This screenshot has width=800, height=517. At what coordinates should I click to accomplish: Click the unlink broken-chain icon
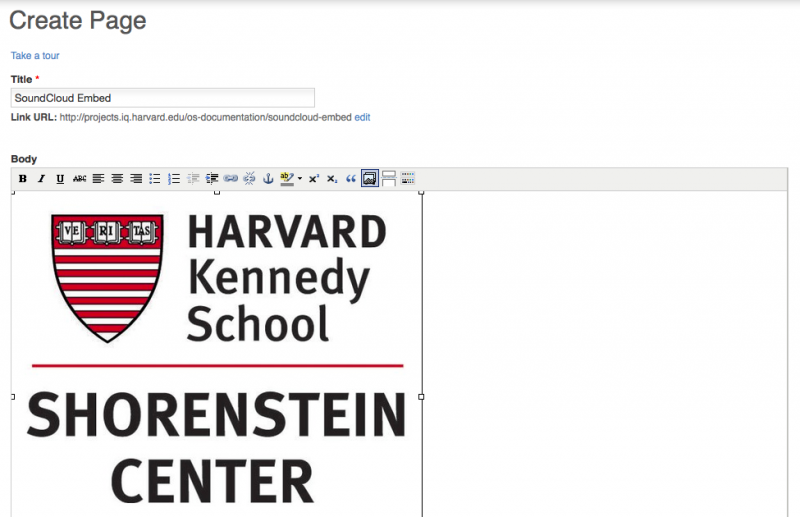[249, 179]
